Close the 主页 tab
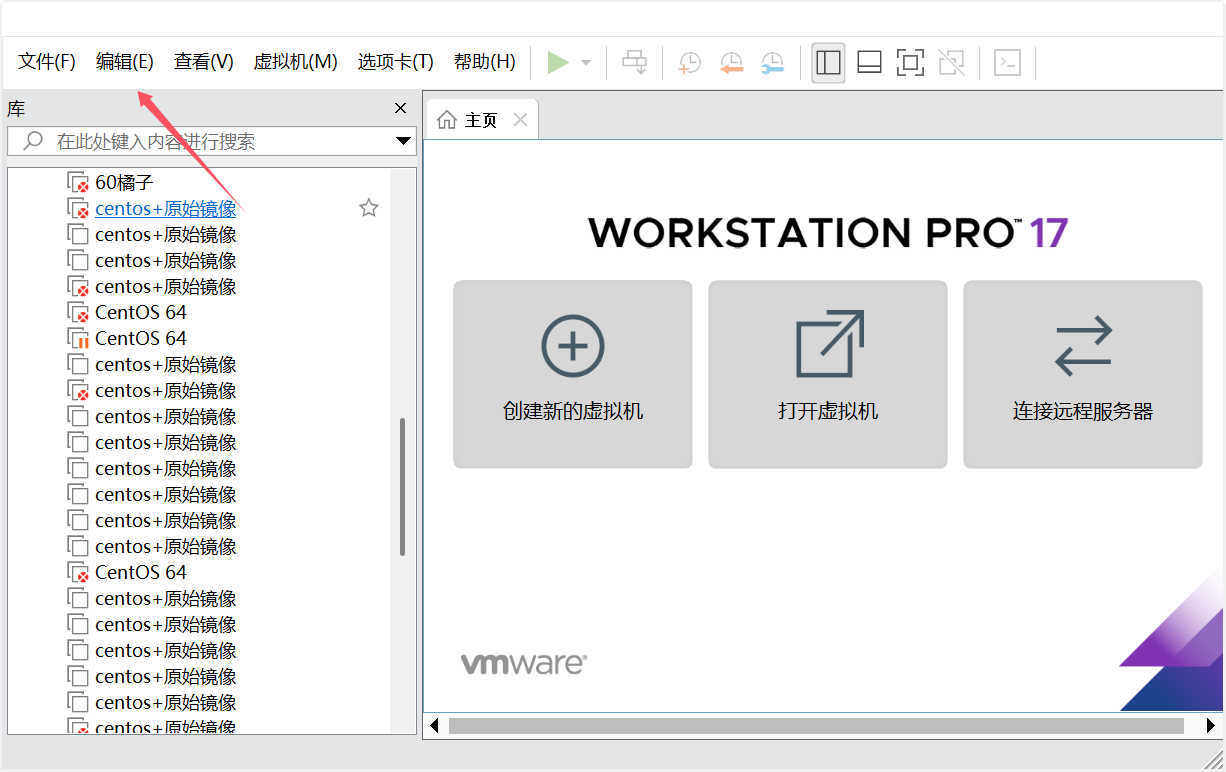This screenshot has width=1226, height=772. [x=520, y=120]
